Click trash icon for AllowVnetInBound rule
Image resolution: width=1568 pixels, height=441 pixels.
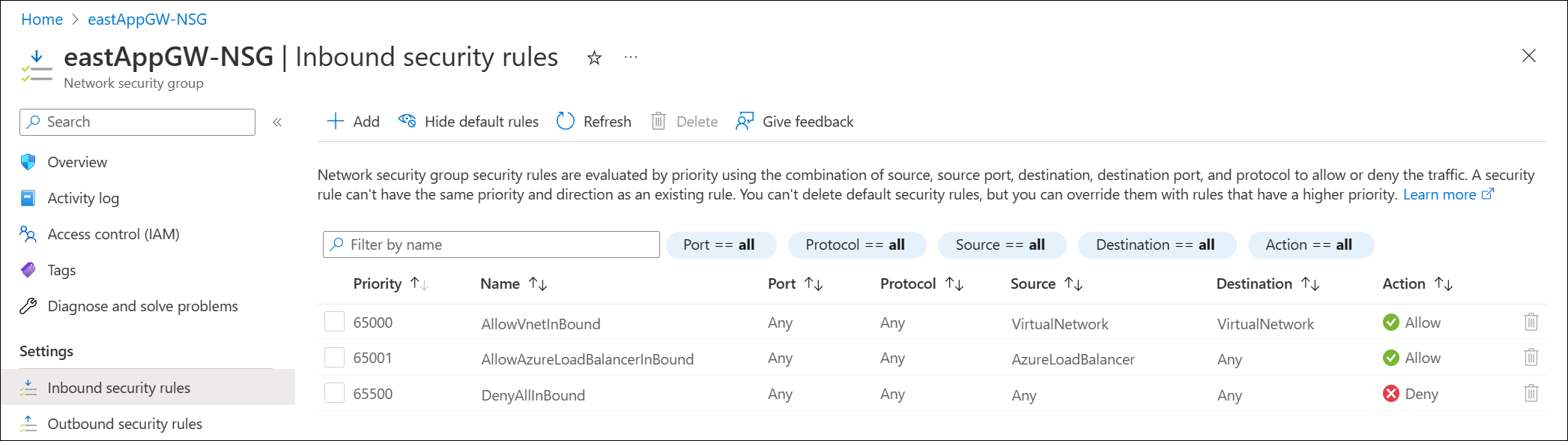click(1531, 322)
